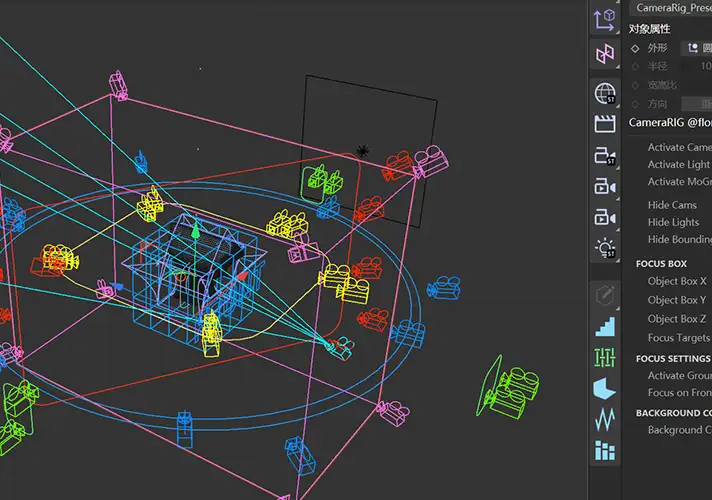Screen dimensions: 712x500
Task: Click the Background C… label
Action: pos(680,430)
